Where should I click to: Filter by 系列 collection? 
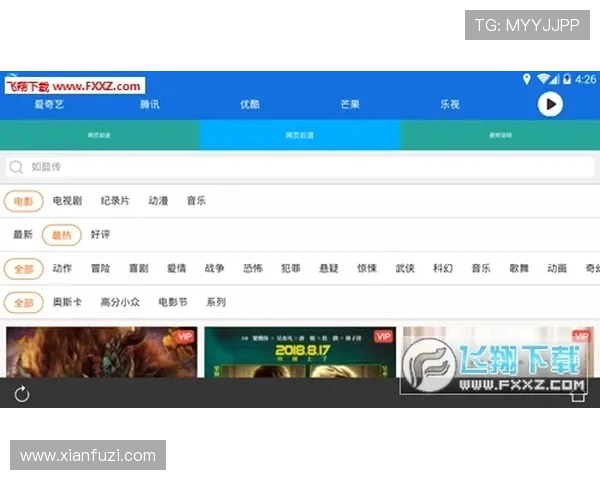tap(216, 302)
